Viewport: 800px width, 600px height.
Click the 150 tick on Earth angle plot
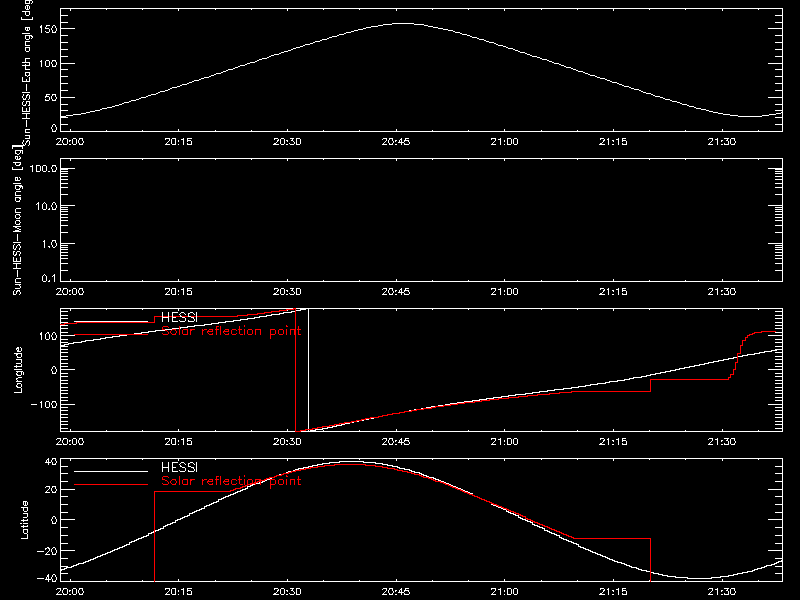tap(48, 29)
